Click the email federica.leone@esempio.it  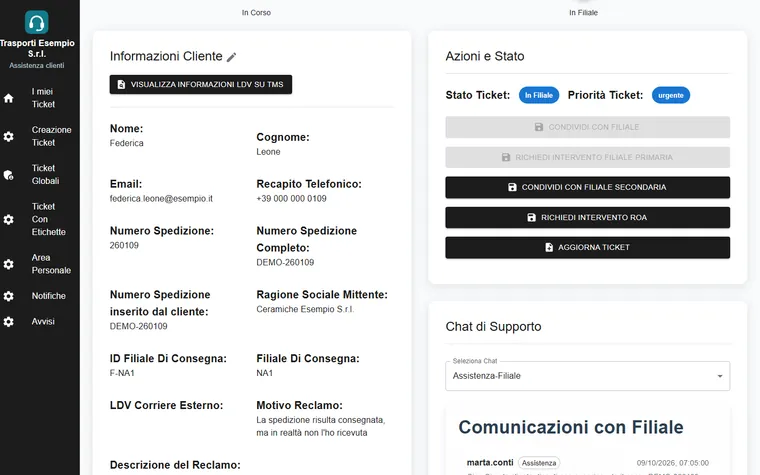coord(161,199)
